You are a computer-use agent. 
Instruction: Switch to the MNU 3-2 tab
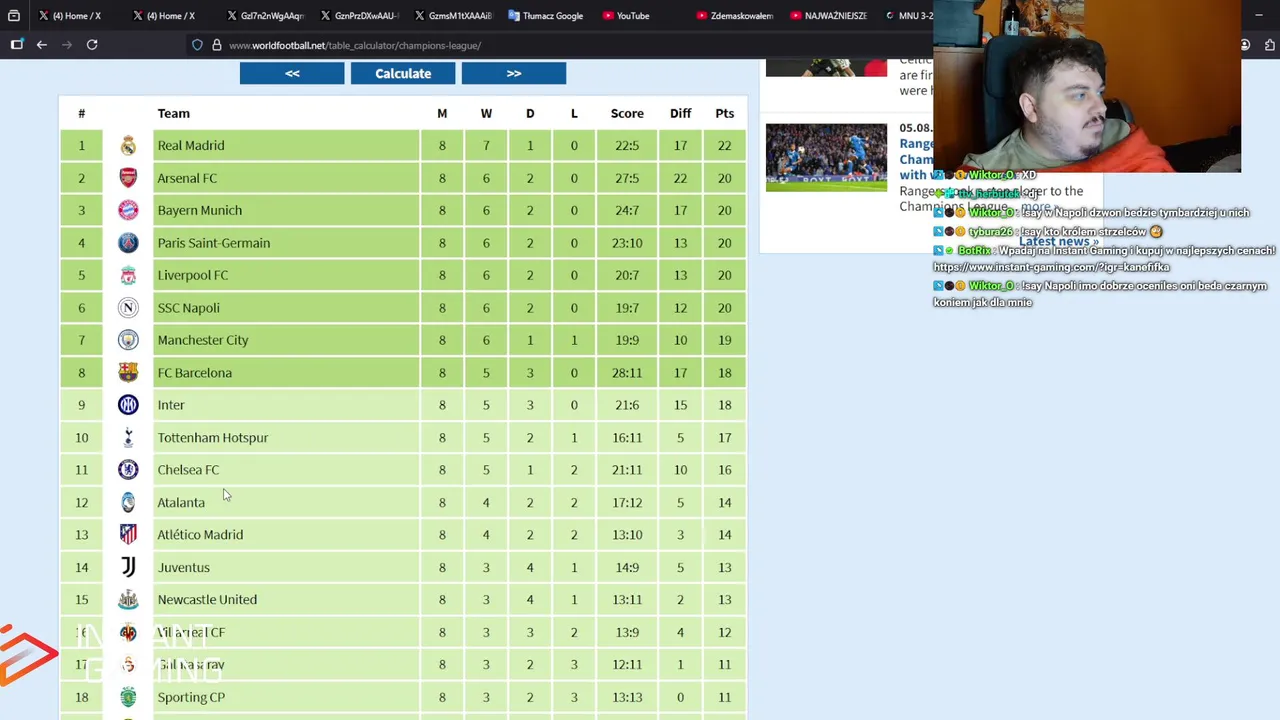click(909, 16)
